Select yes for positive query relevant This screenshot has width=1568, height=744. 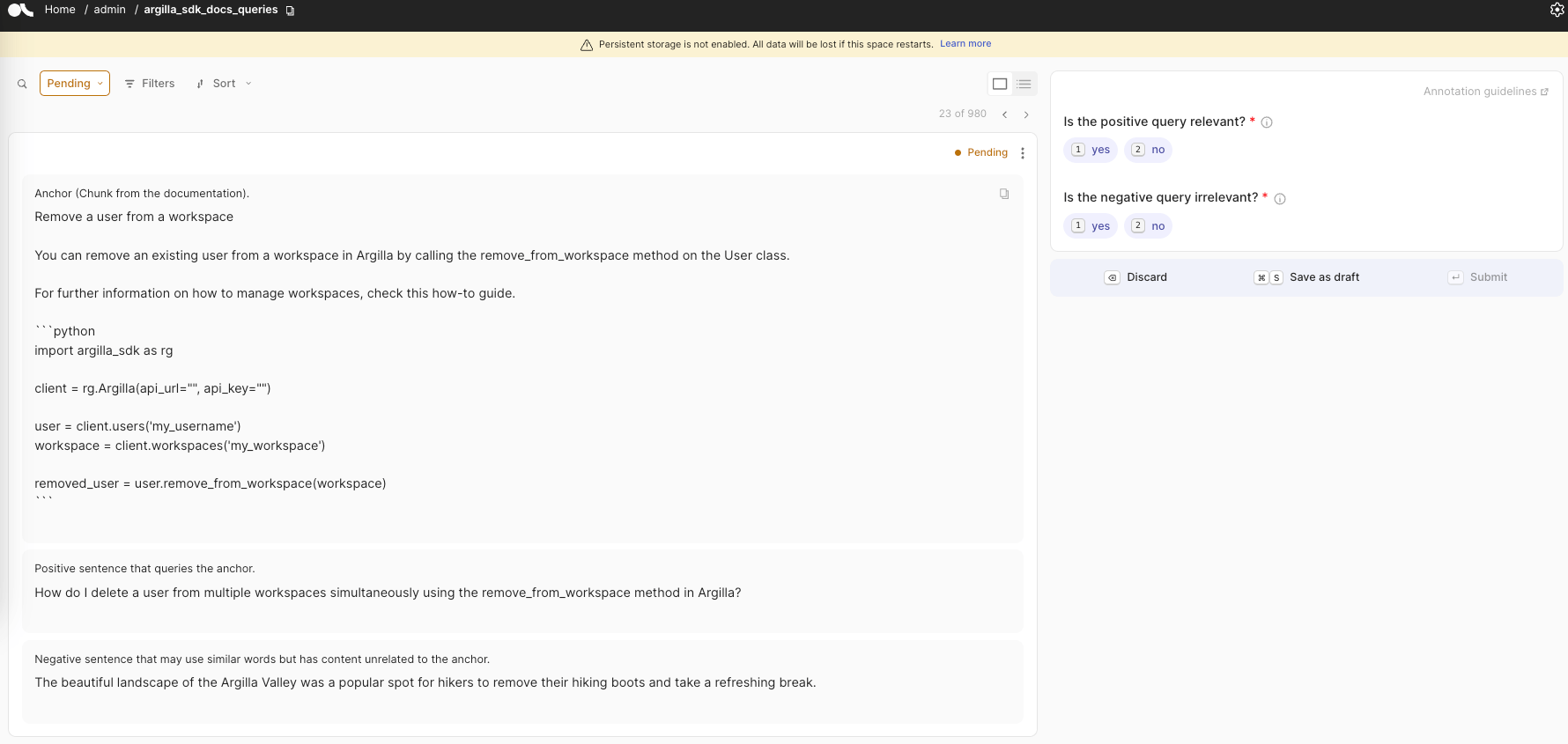click(1091, 150)
